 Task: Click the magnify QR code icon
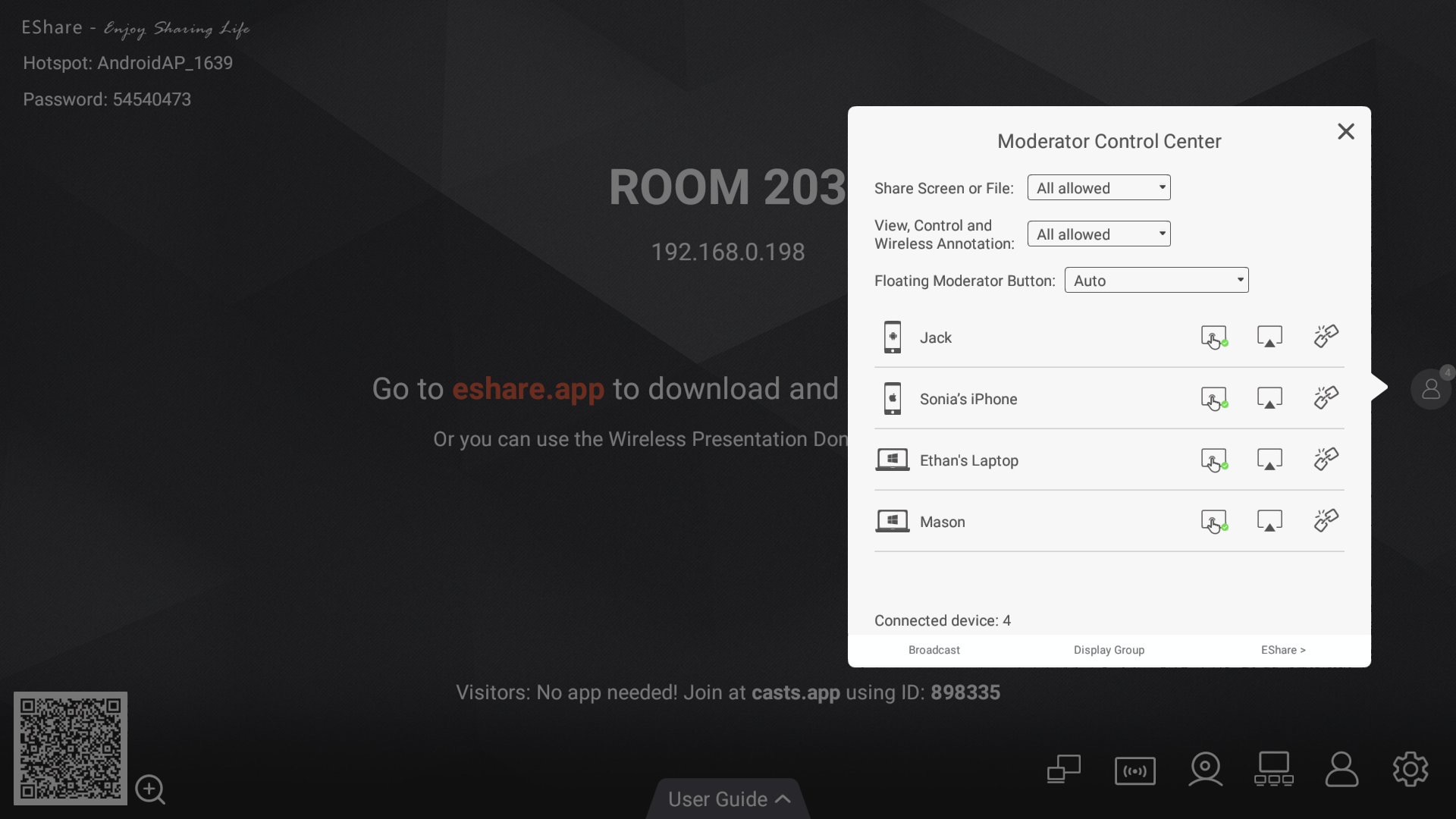tap(150, 789)
